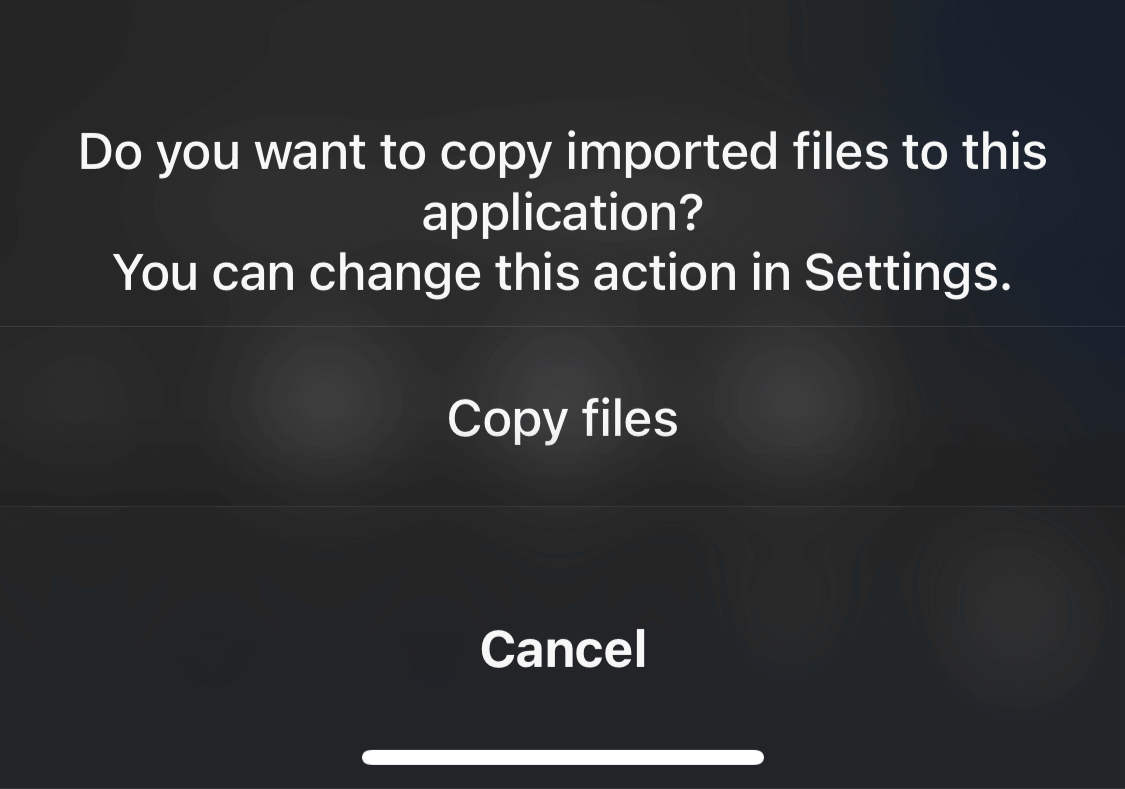Tap the dialog title text

562,180
